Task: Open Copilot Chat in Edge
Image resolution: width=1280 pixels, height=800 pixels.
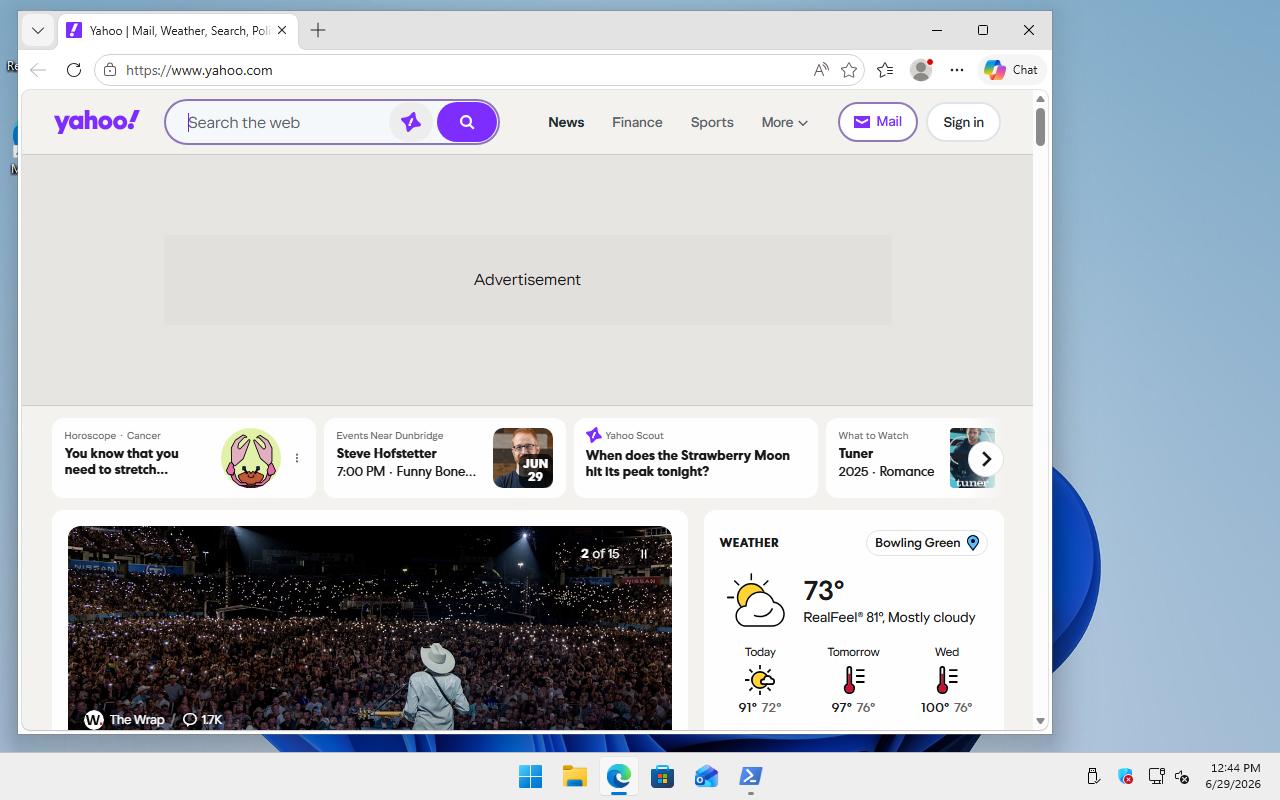Action: coord(1011,70)
